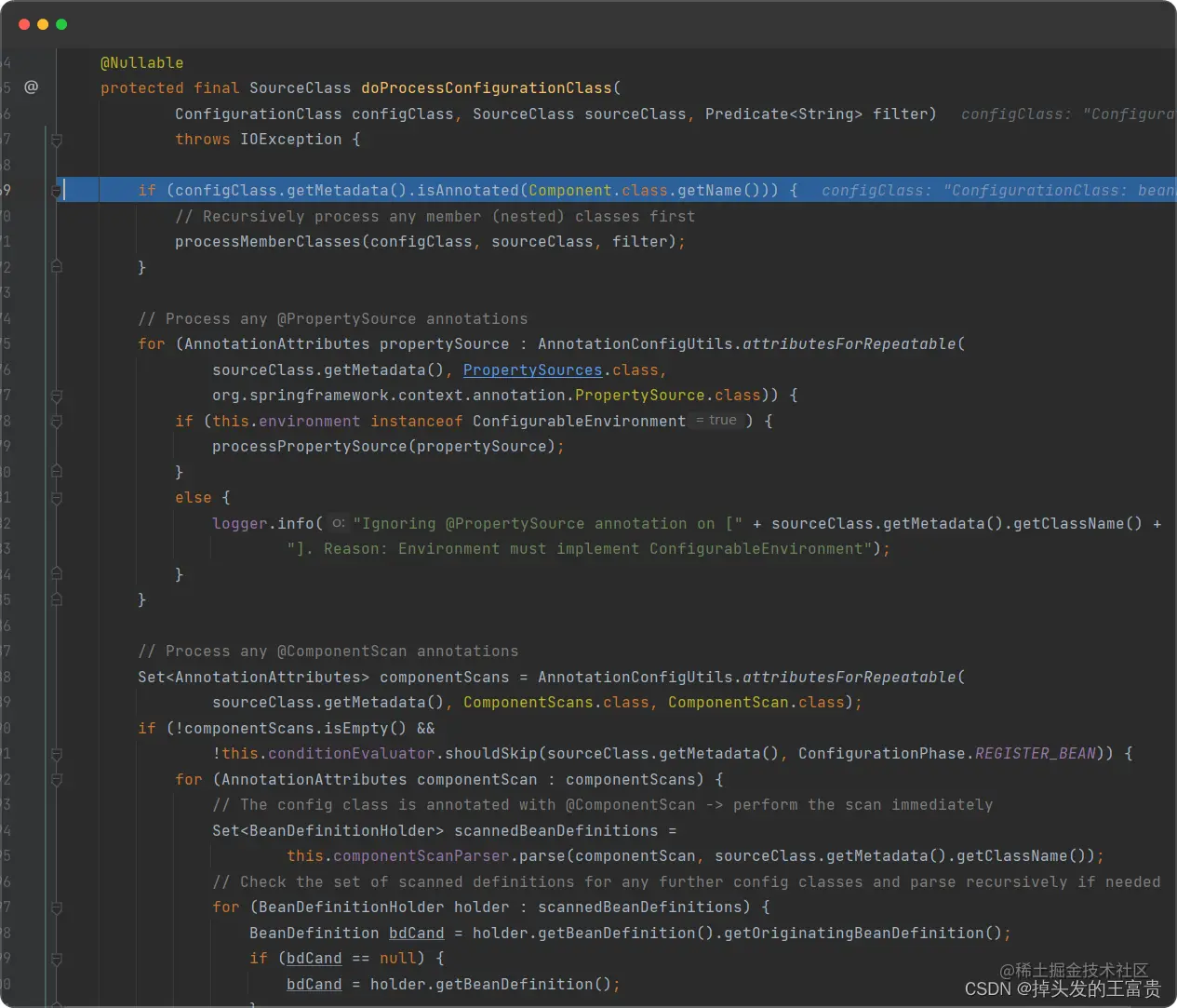Viewport: 1177px width, 1008px height.
Task: Click the 'protected' keyword
Action: click(142, 87)
